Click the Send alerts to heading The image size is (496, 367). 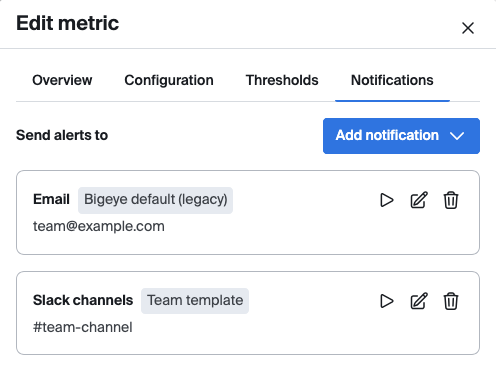coord(62,135)
